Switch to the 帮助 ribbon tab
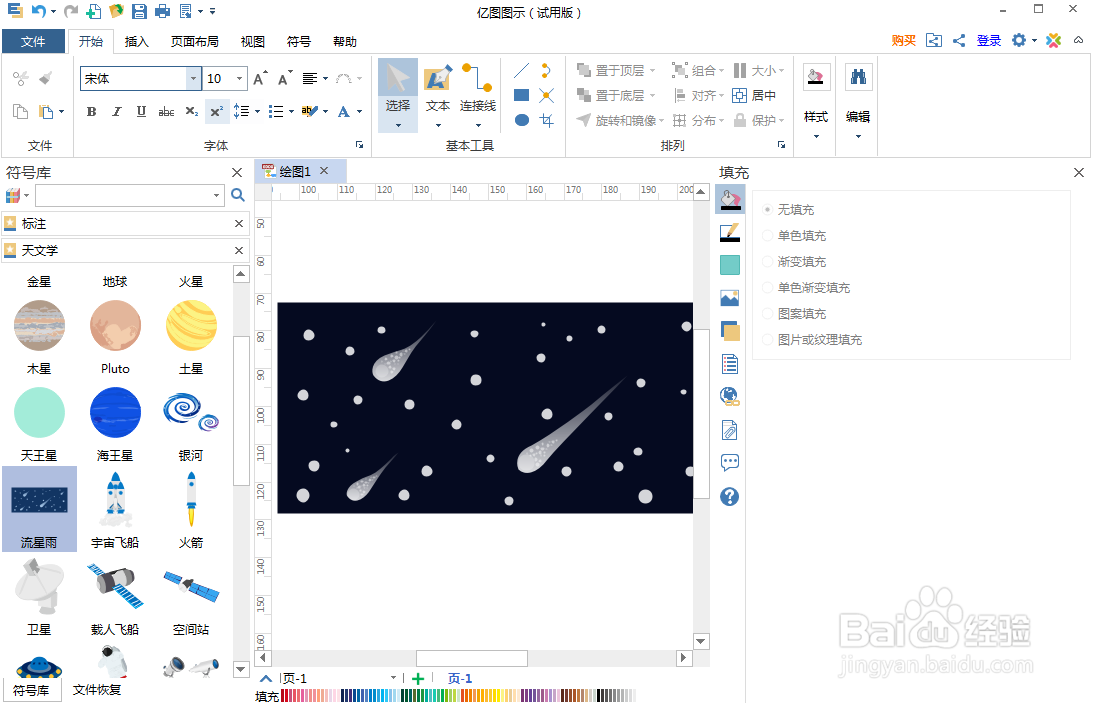This screenshot has width=1094, height=703. coord(345,42)
